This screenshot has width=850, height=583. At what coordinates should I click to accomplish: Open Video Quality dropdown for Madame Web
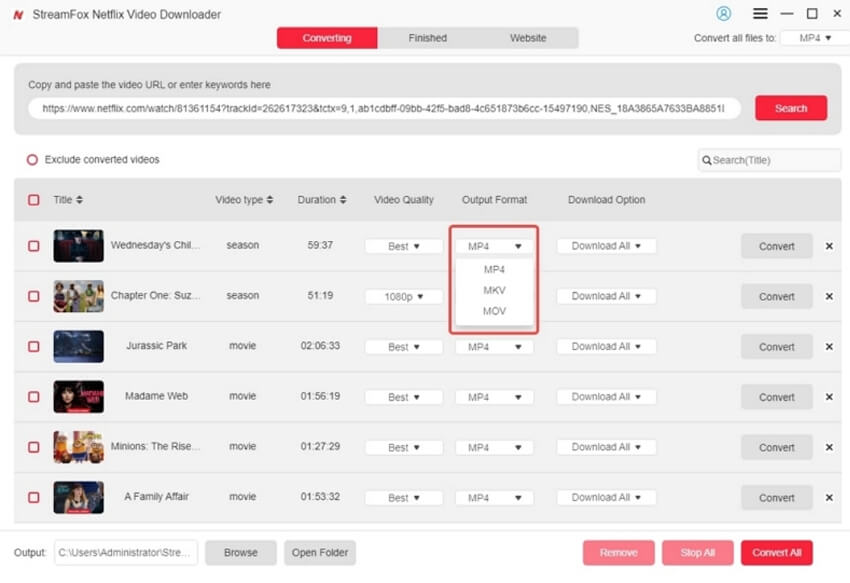tap(403, 397)
